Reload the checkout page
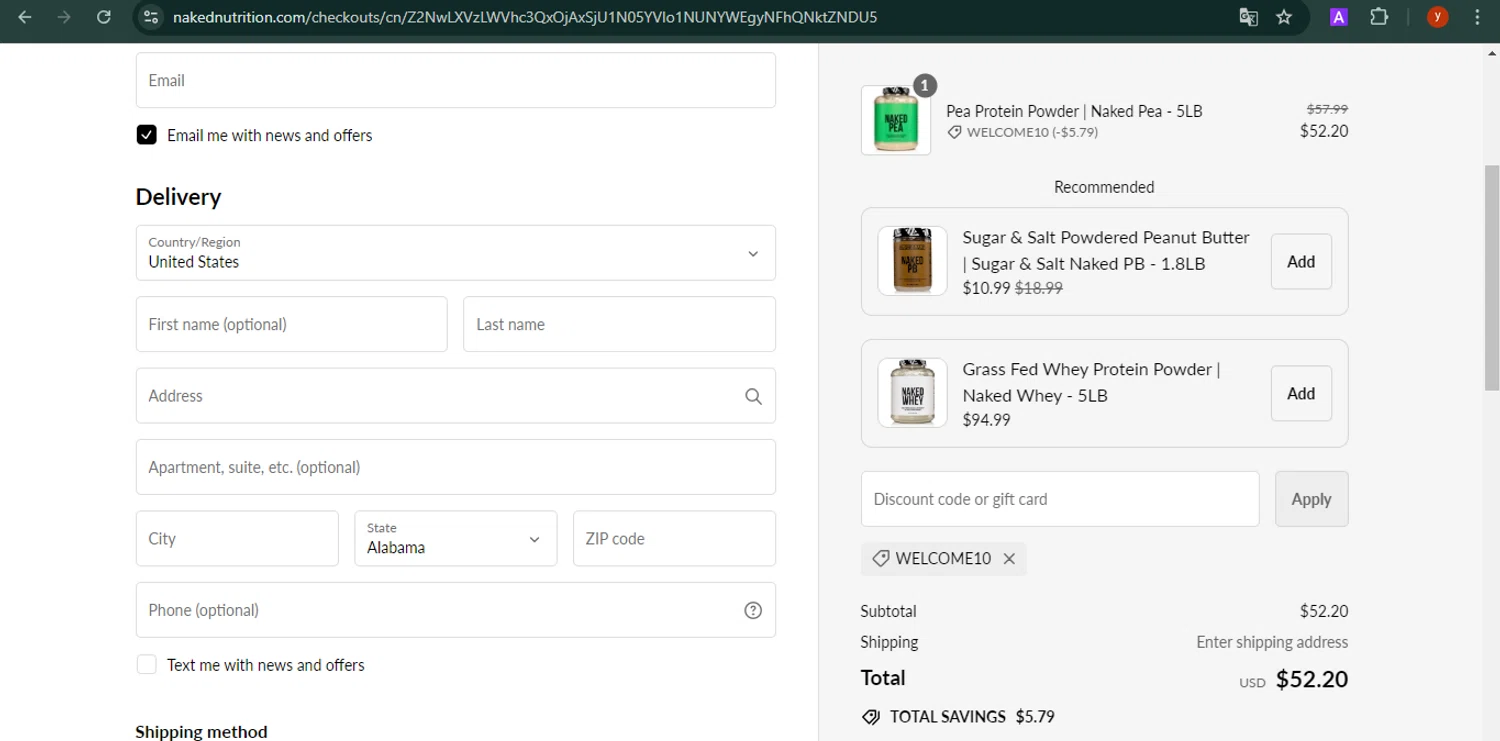 tap(103, 17)
